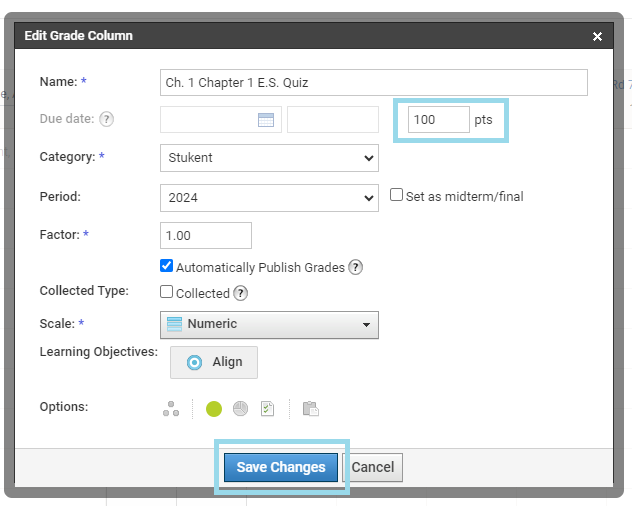This screenshot has height=506, width=632.
Task: Click the Name field with quiz title
Action: [x=374, y=82]
